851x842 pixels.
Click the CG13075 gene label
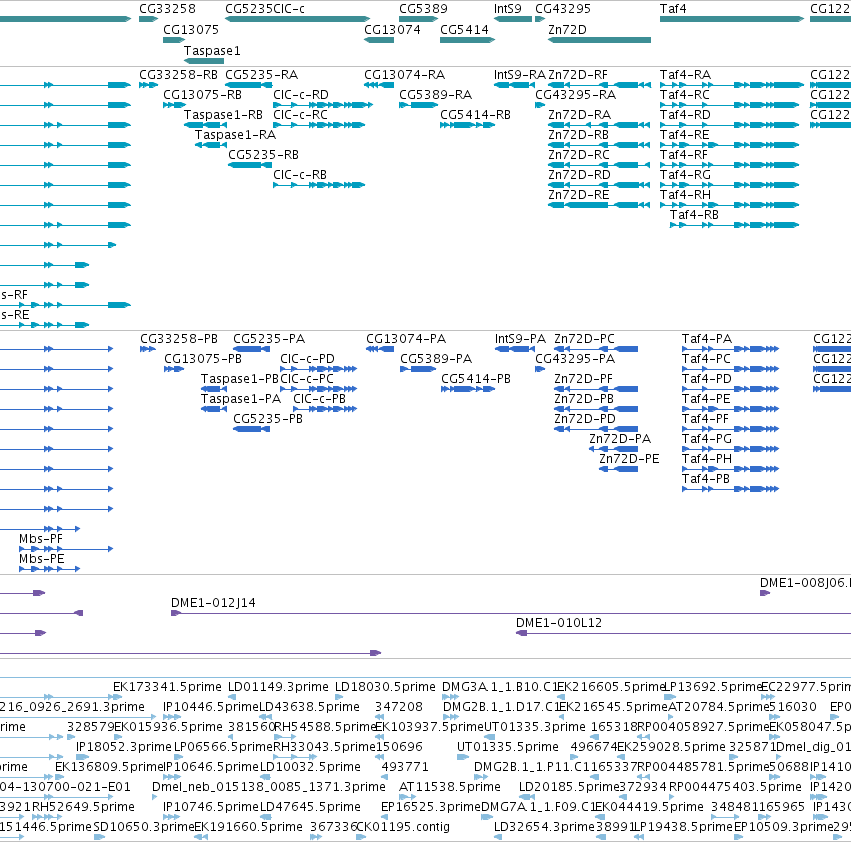click(191, 30)
